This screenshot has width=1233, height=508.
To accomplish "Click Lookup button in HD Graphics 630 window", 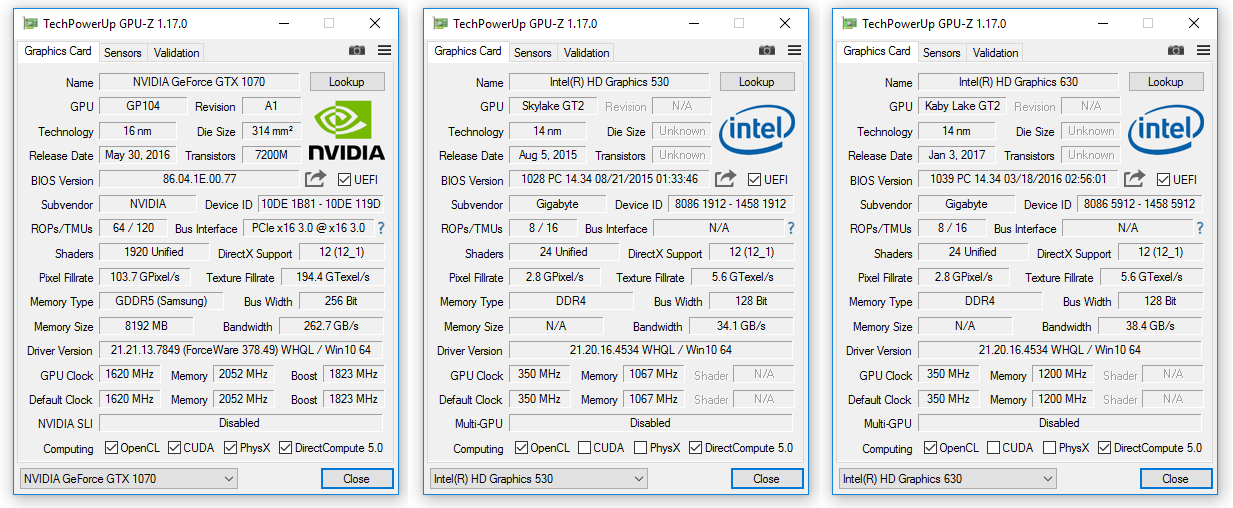I will pos(1166,82).
